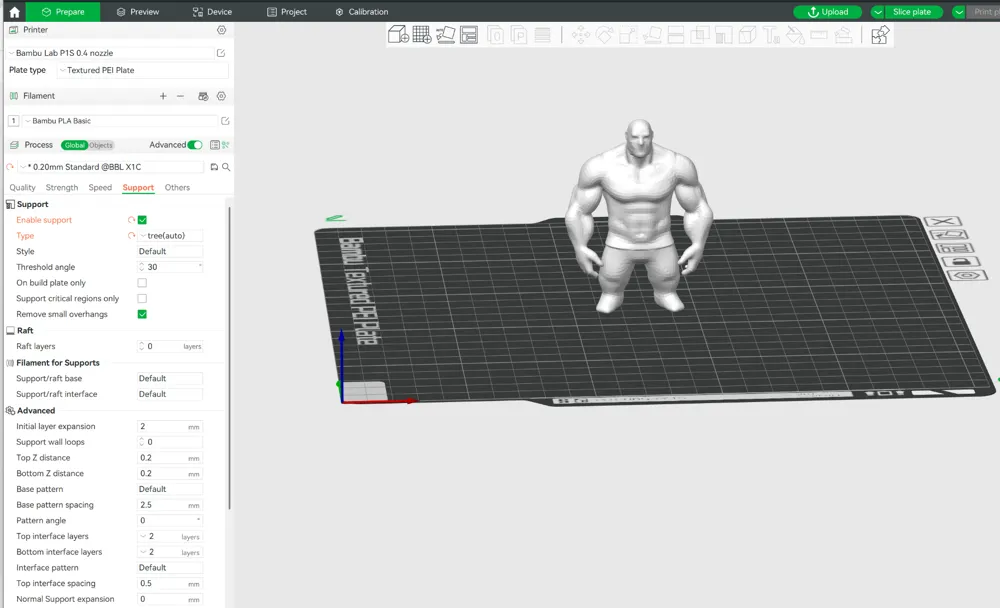Lock the plate using padlock icon
Screen dimensions: 1000x608
coord(960,262)
